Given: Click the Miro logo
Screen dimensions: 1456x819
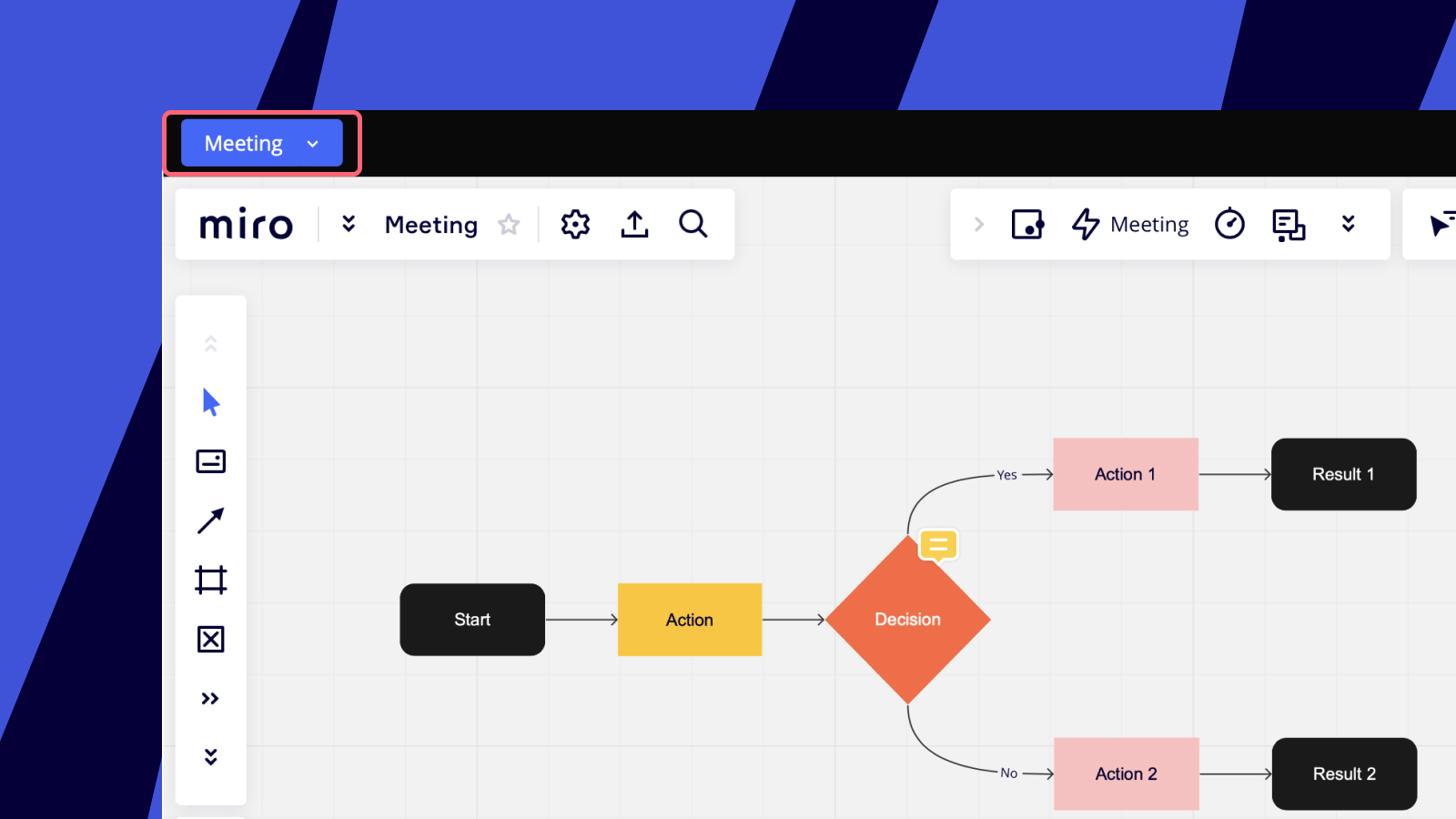Looking at the screenshot, I should pos(247,225).
